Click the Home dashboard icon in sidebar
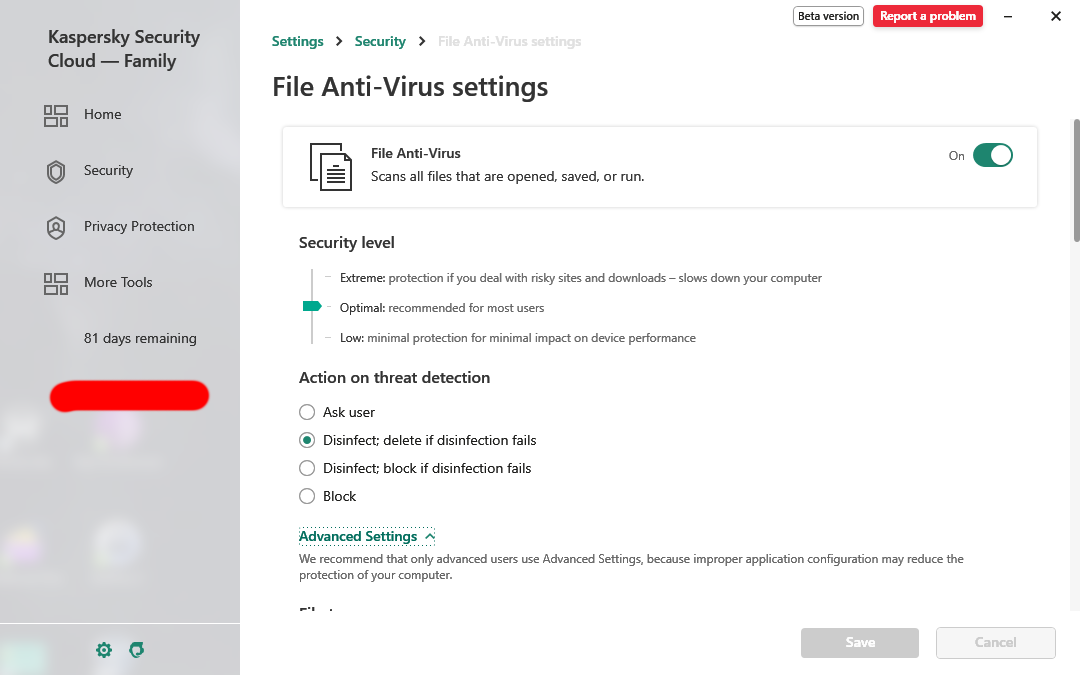 tap(56, 115)
